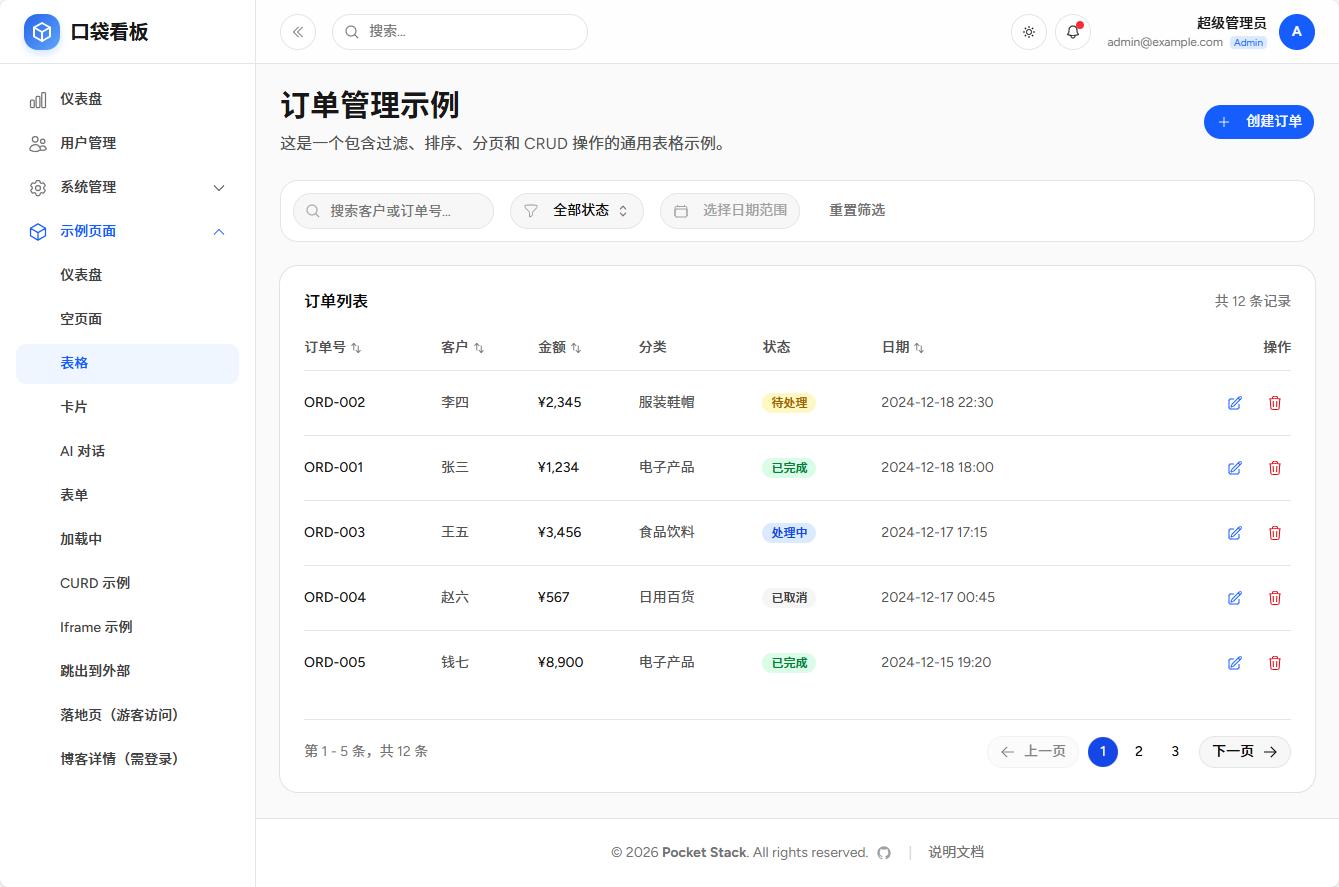Edit order ORD-003 using the pencil icon
The image size is (1339, 887).
1234,532
